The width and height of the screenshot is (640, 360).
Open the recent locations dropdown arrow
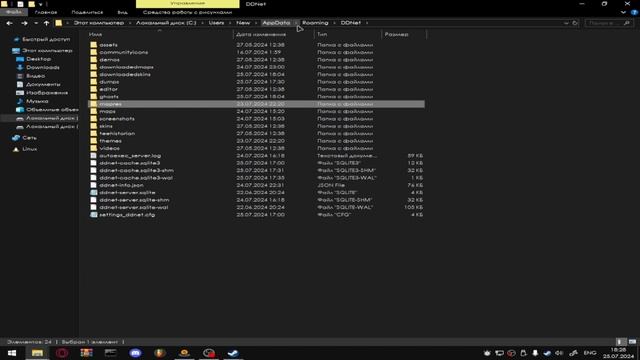tap(36, 23)
